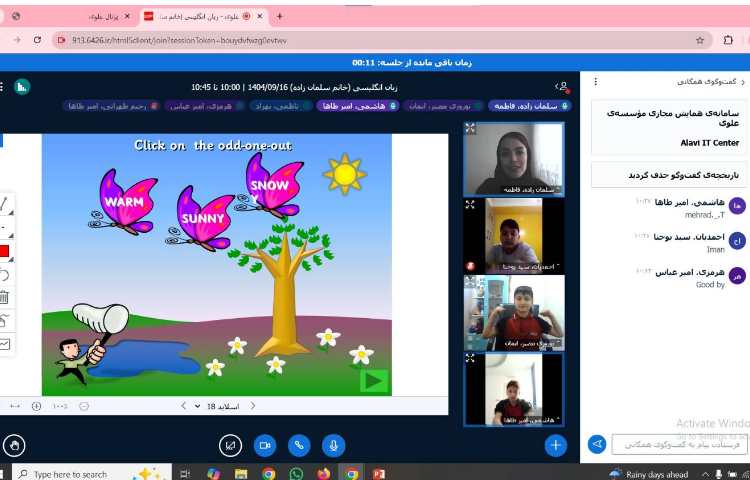This screenshot has height=480, width=750.
Task: Click the SUNNY butterfly
Action: [x=204, y=219]
